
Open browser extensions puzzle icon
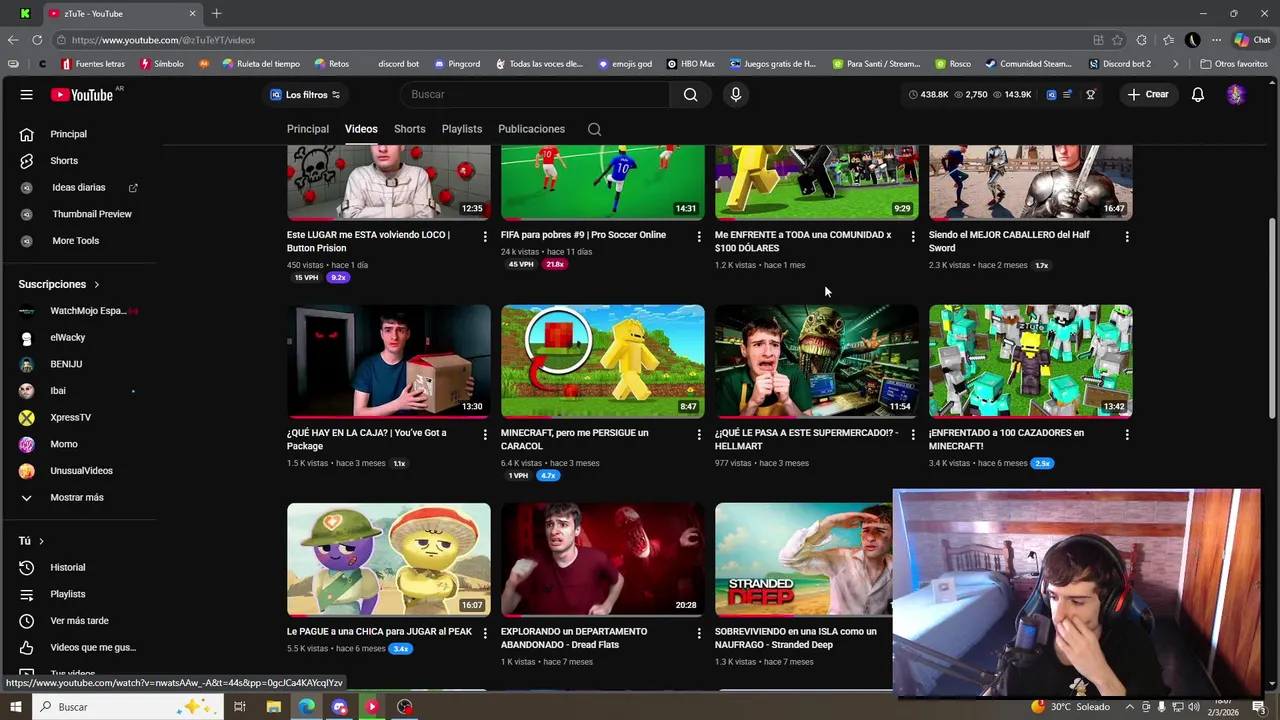[1142, 40]
